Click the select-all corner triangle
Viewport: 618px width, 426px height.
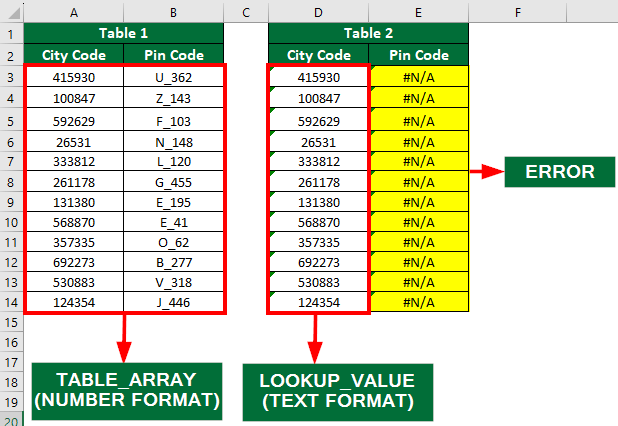point(14,13)
